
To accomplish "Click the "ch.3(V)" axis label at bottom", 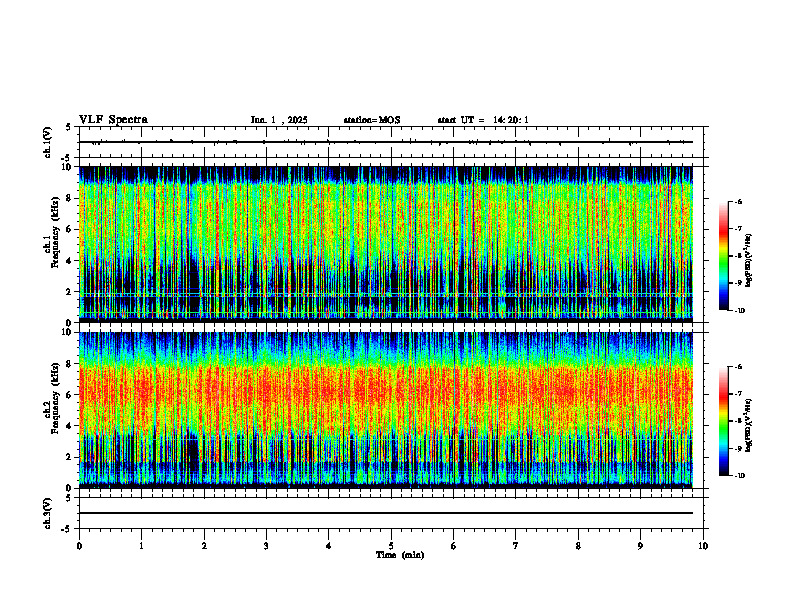I will 47,514.
